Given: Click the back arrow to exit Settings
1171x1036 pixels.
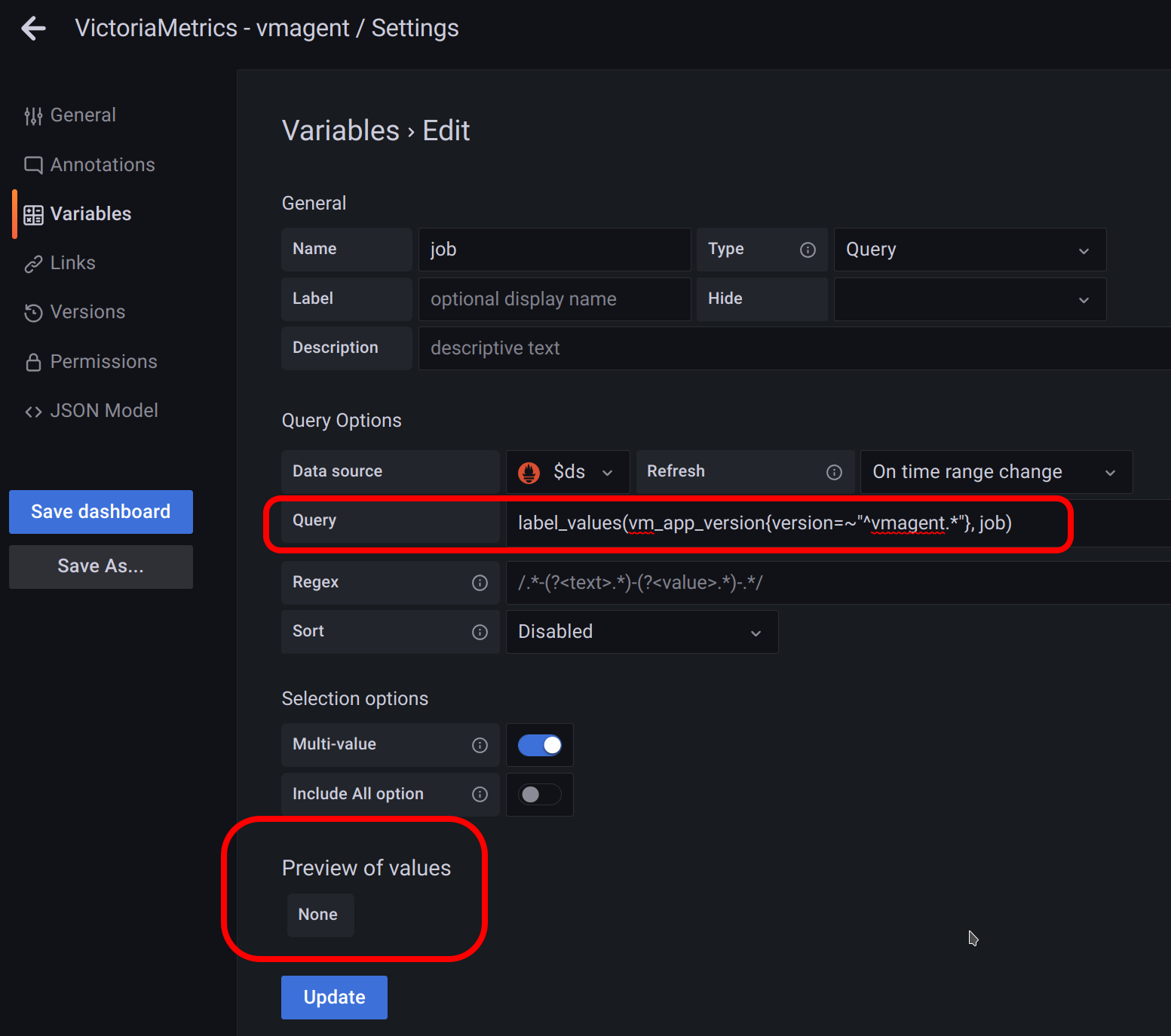Looking at the screenshot, I should click(x=33, y=28).
